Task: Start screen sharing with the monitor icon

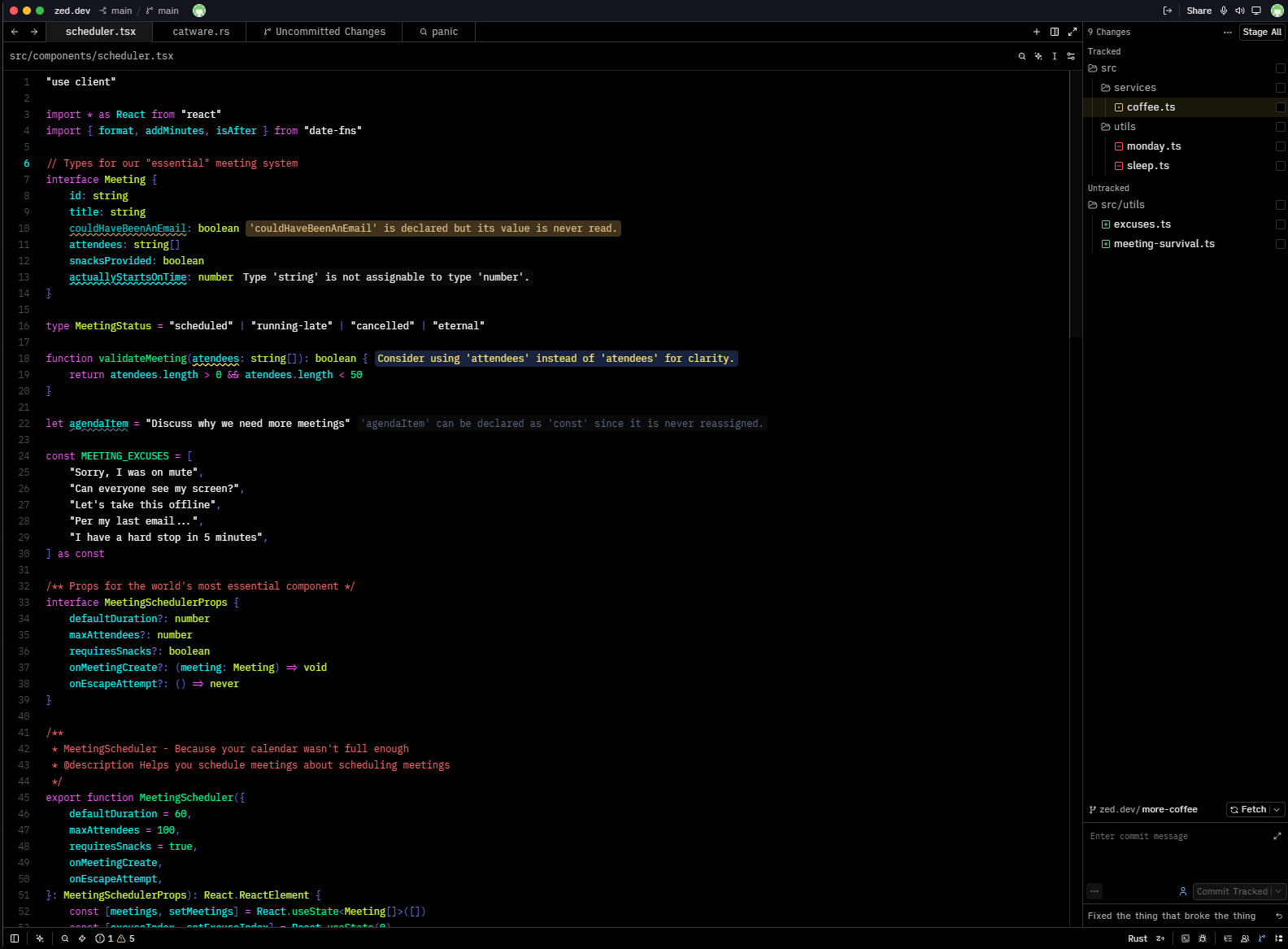Action: pyautogui.click(x=1256, y=11)
